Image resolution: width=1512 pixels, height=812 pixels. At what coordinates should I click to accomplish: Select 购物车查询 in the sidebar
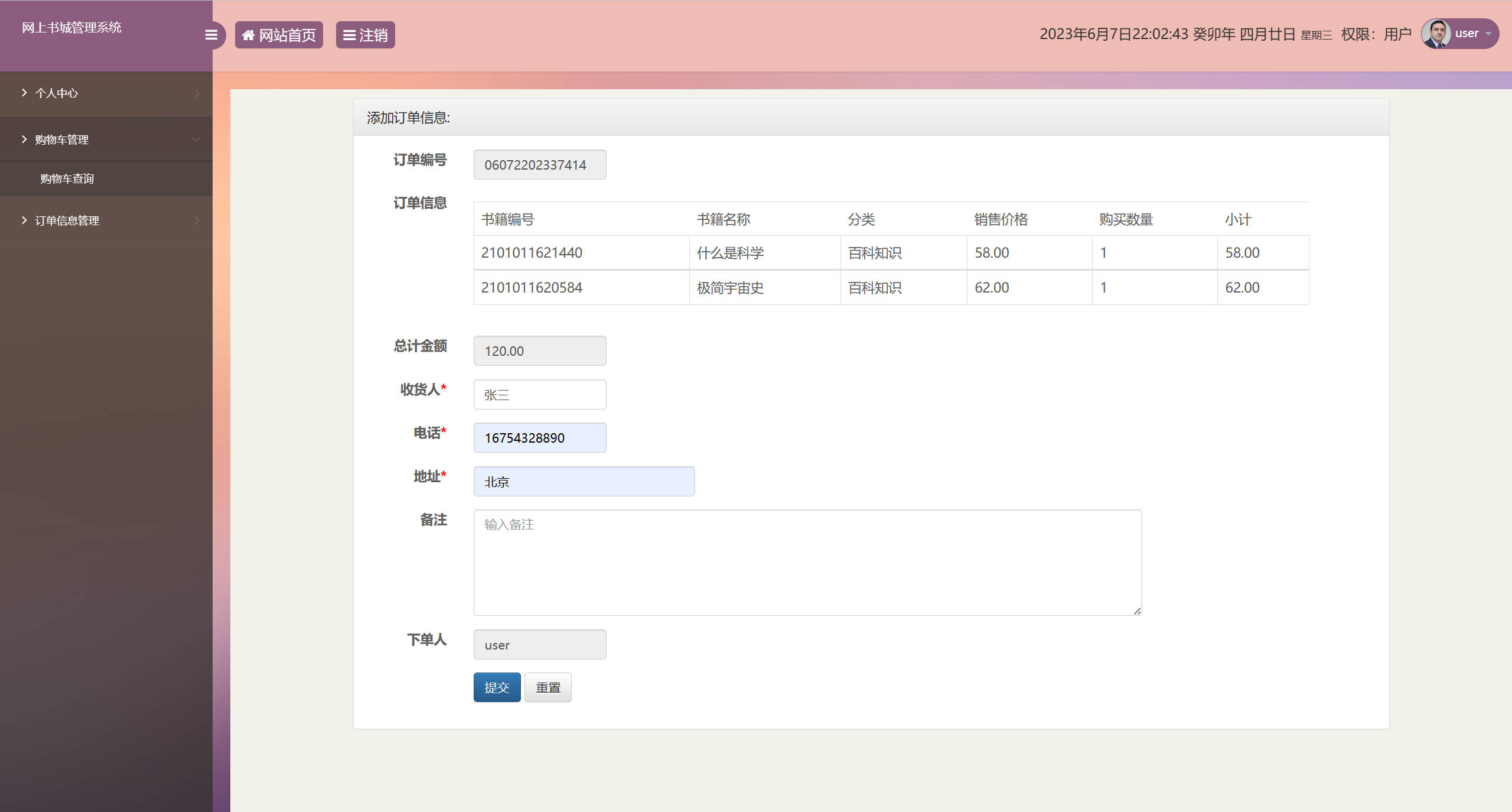(x=67, y=178)
